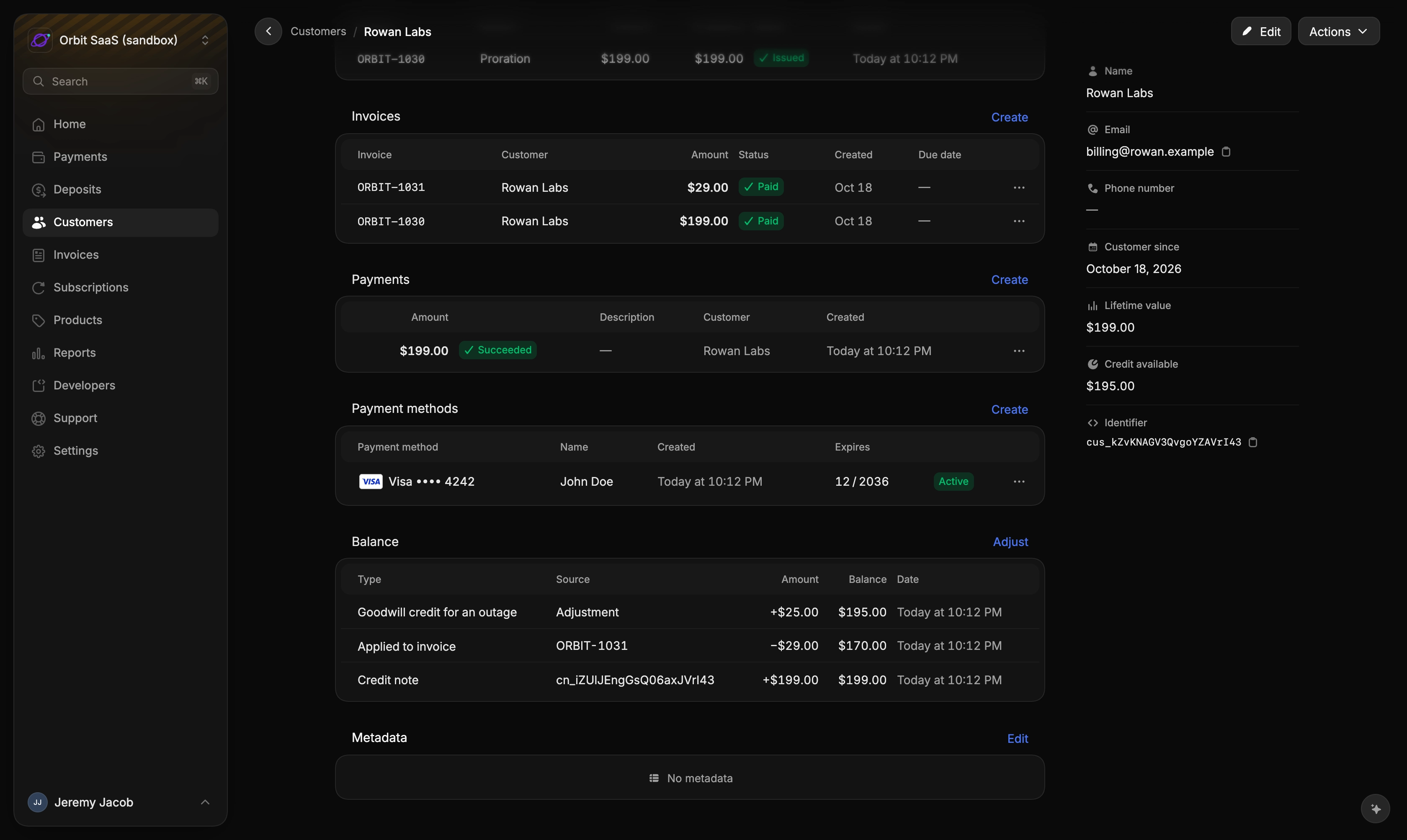Go to Payments in the sidebar
The image size is (1407, 840).
click(121, 157)
